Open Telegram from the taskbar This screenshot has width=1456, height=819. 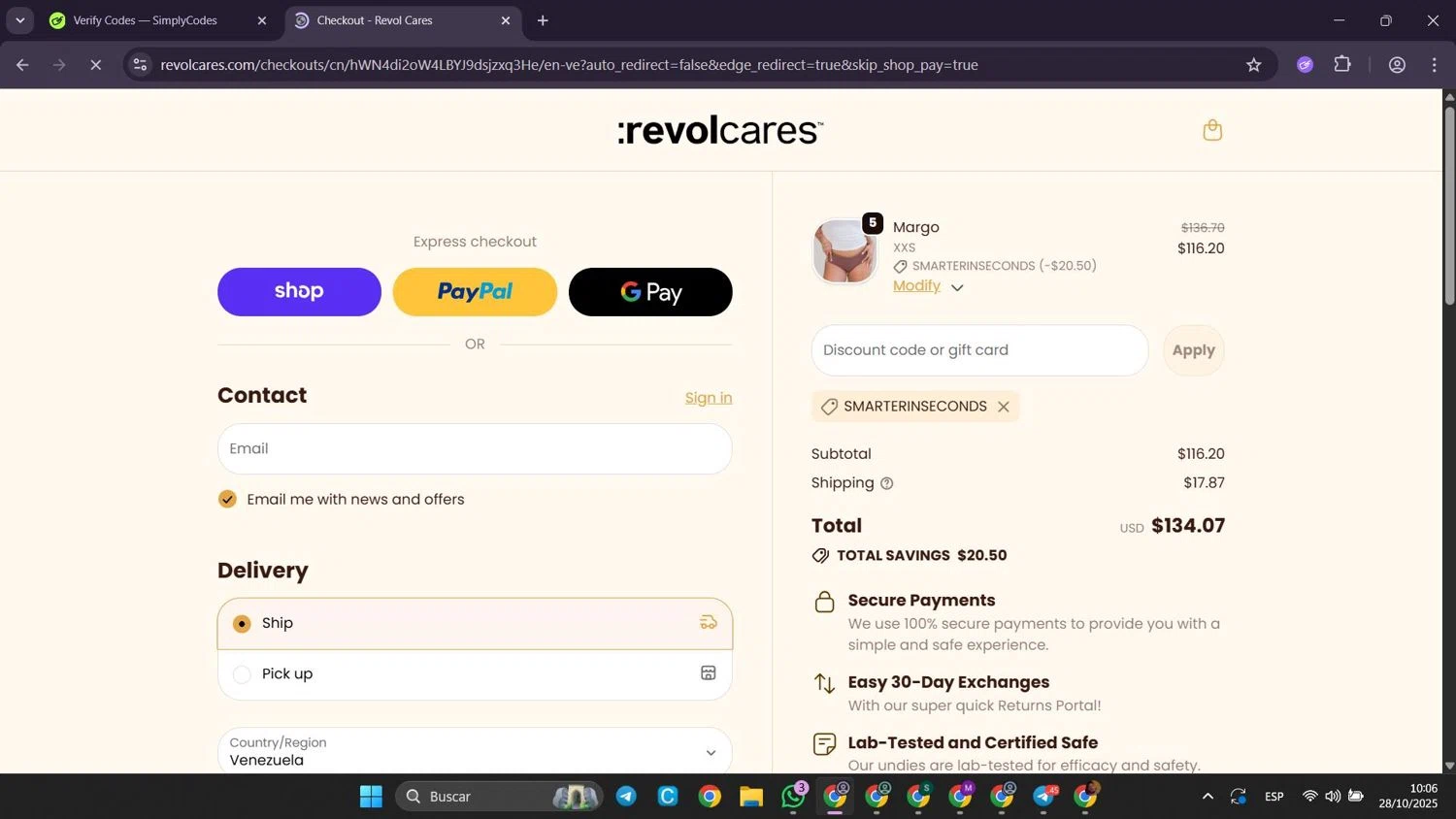626,797
